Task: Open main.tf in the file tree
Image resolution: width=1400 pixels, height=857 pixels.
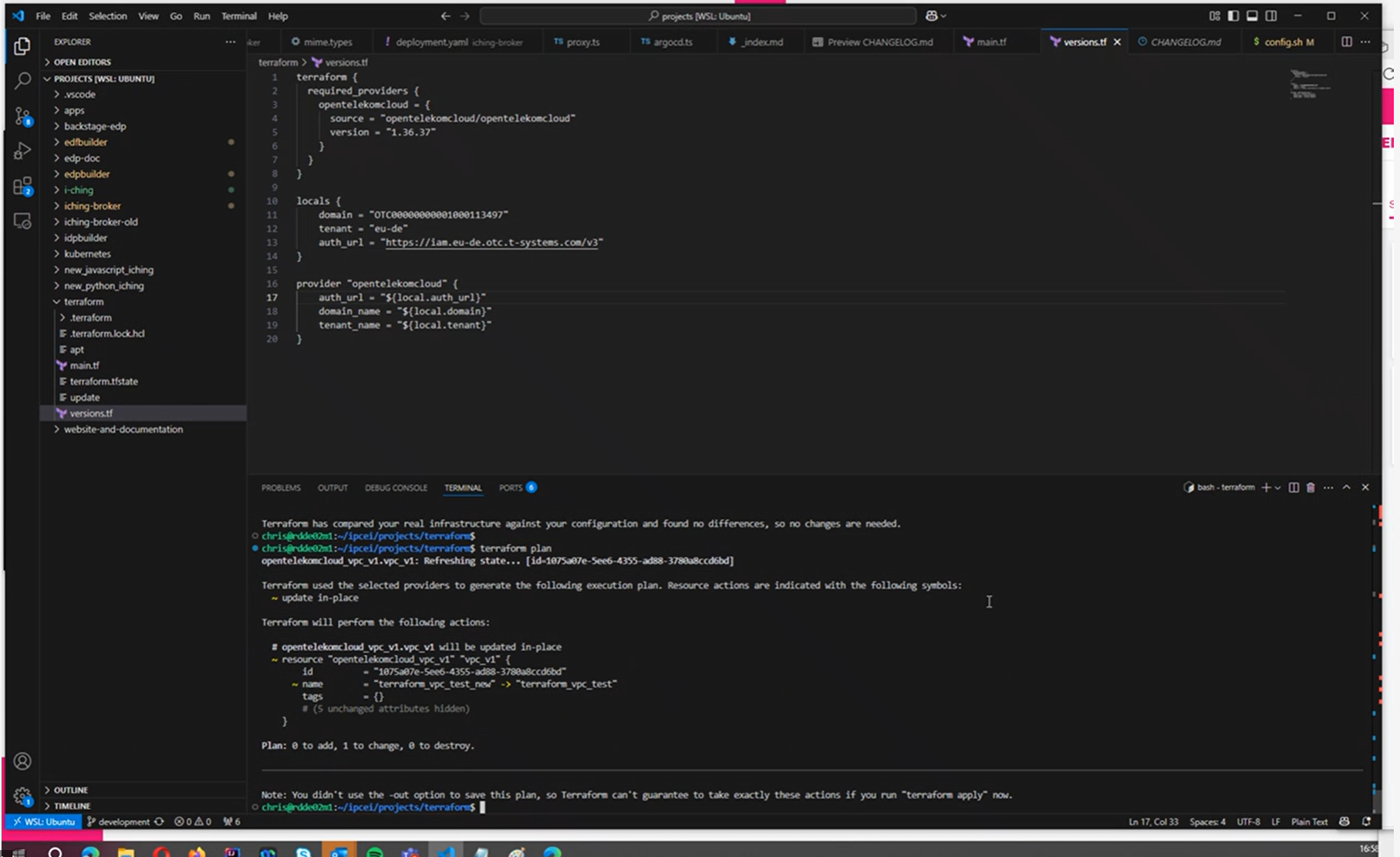Action: click(x=84, y=366)
